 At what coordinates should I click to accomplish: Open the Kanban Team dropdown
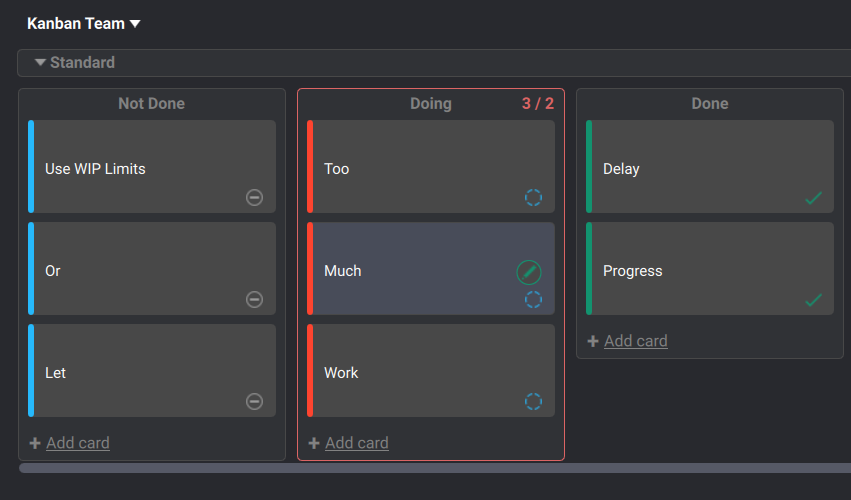[84, 24]
